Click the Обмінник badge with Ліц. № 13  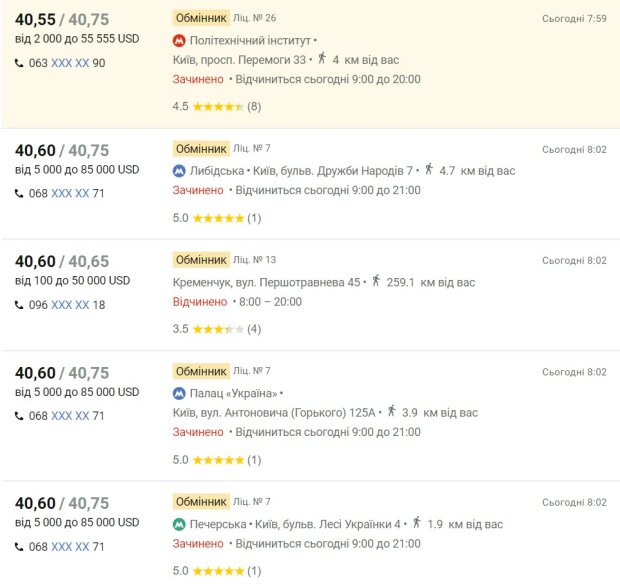[x=201, y=260]
